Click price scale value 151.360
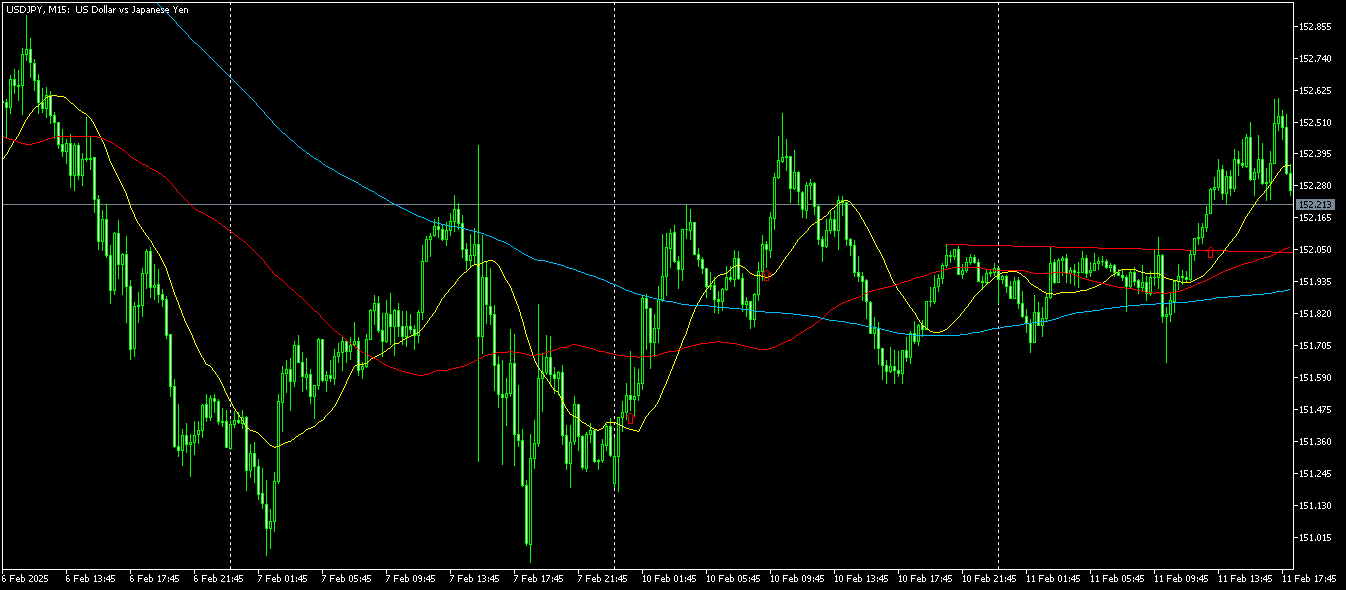The width and height of the screenshot is (1346, 590). [x=1313, y=442]
